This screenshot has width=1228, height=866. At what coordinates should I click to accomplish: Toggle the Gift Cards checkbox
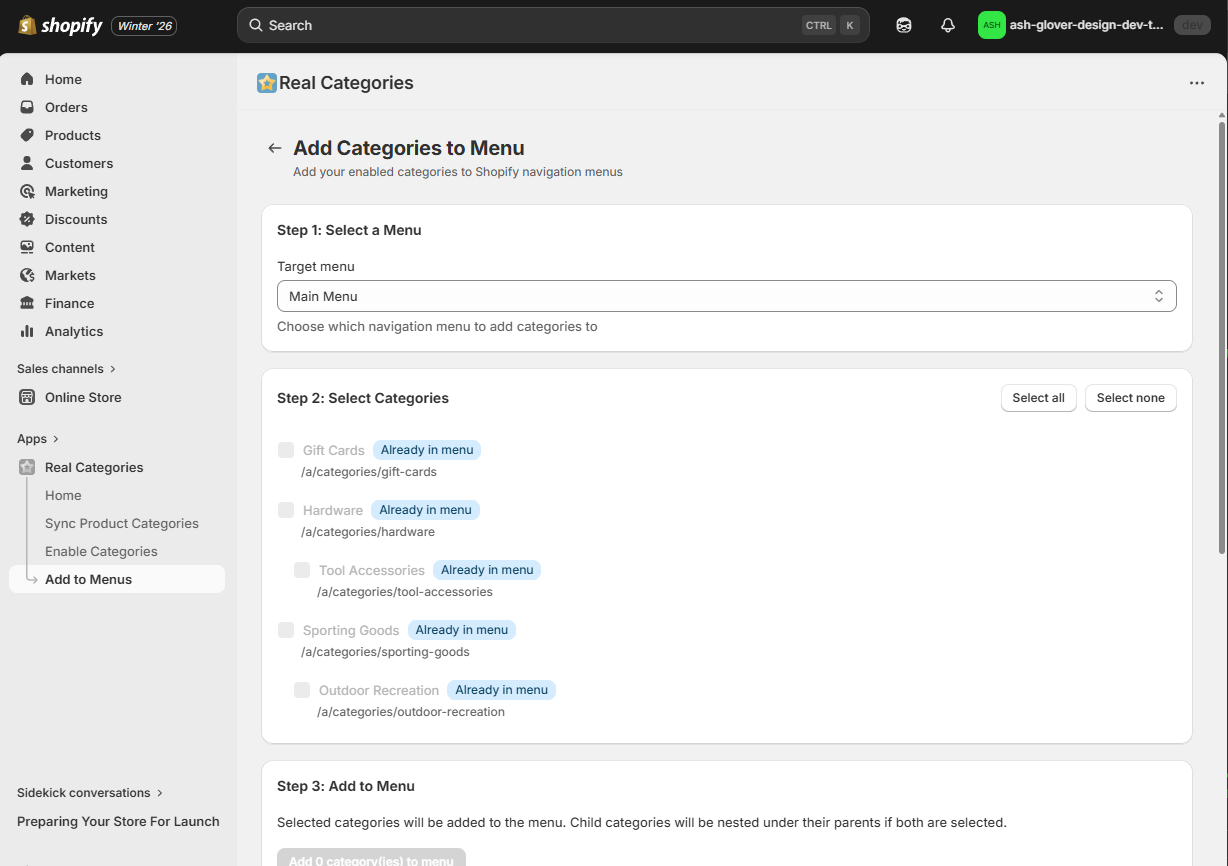point(285,450)
